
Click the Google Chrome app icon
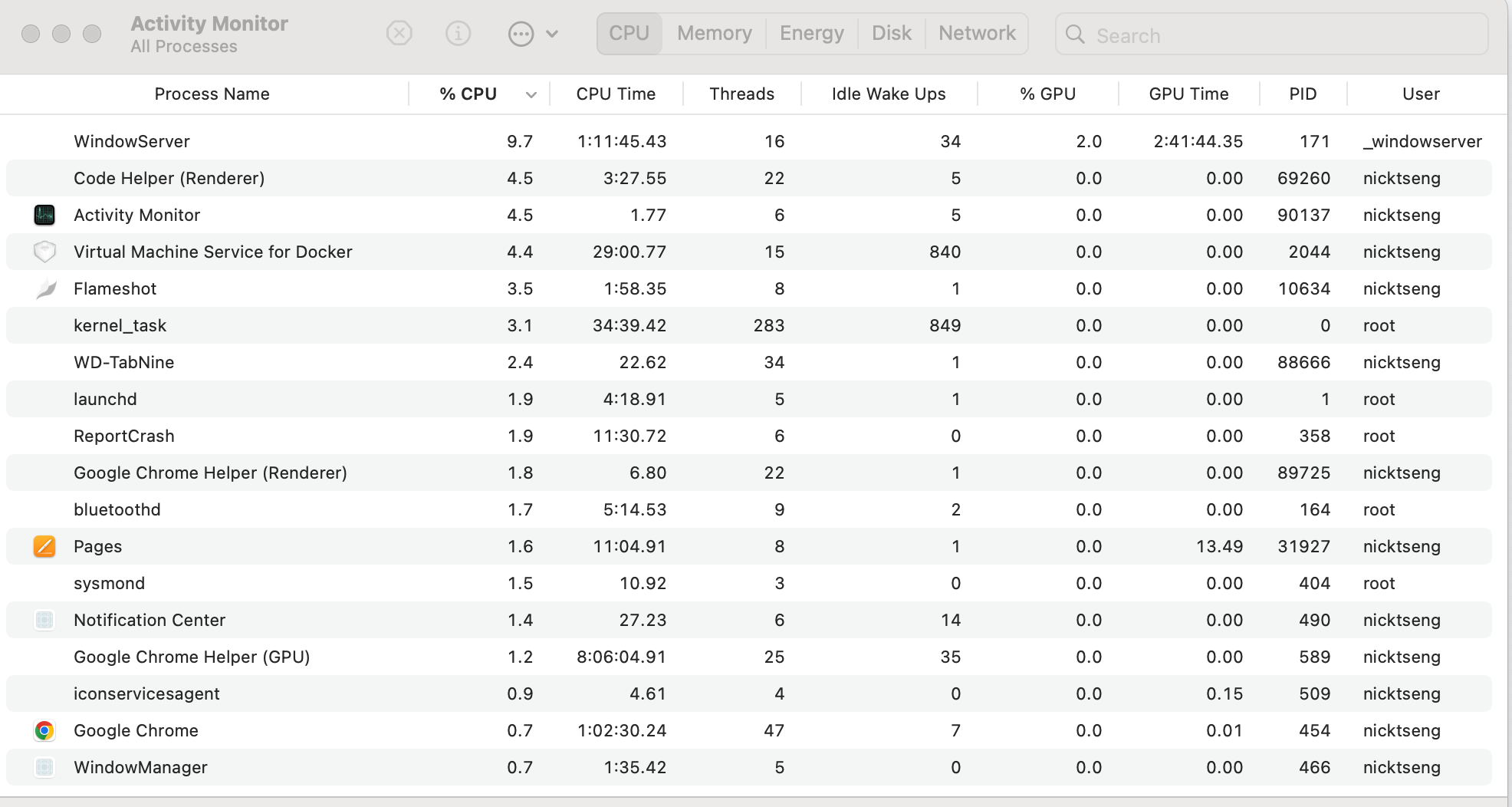44,730
